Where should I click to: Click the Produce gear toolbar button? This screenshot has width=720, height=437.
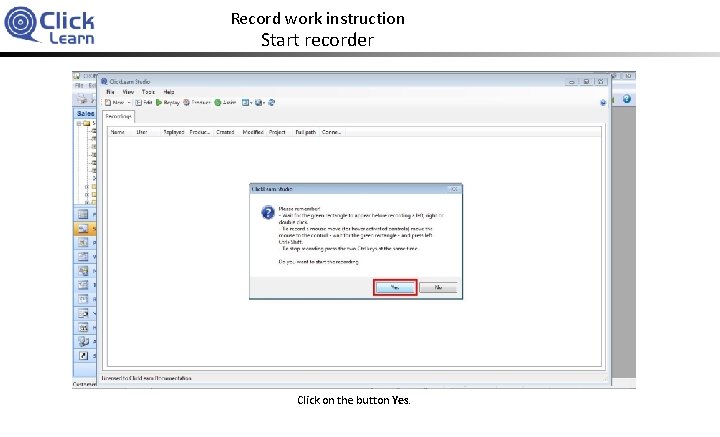coord(197,102)
